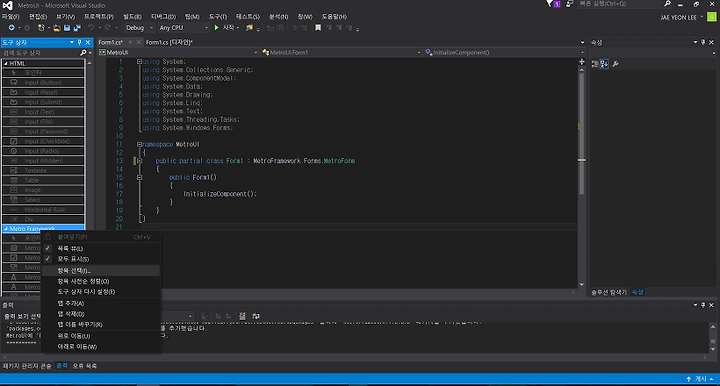
Task: Select 도구 상자 다시 설정(E) menu entry
Action: (101, 292)
